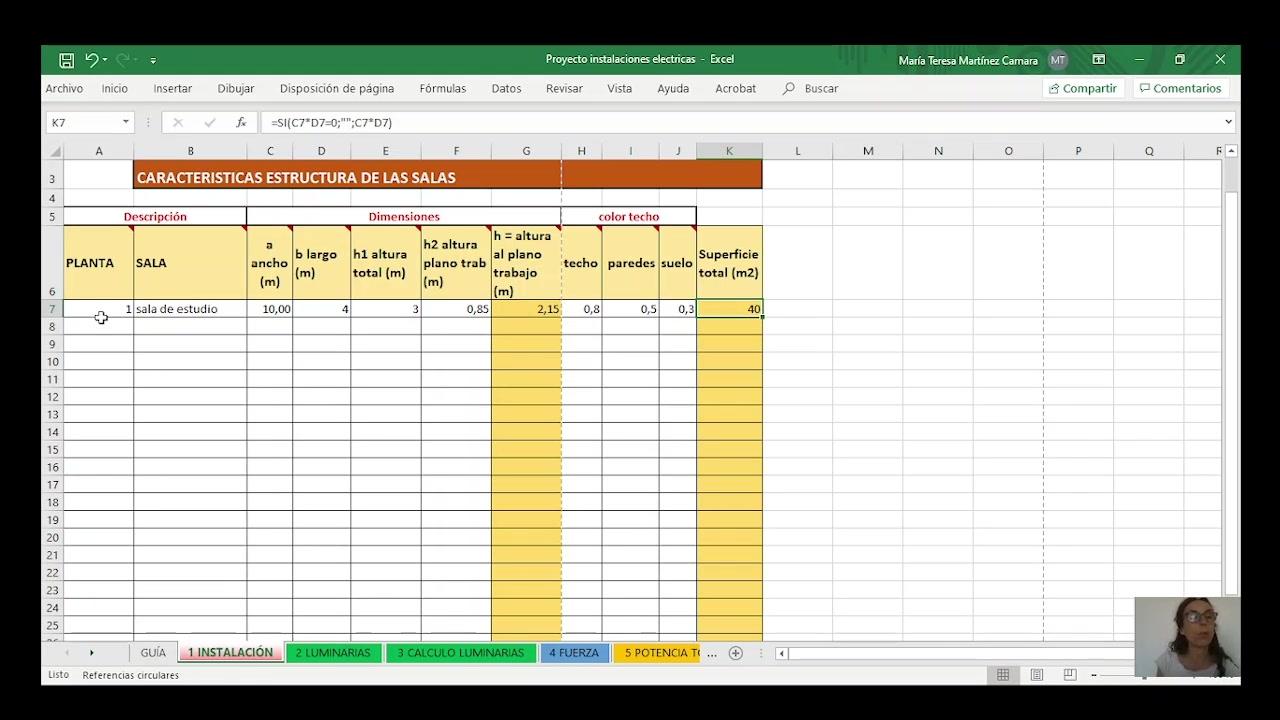The height and width of the screenshot is (720, 1280).
Task: Open the Acrobat tab
Action: (x=736, y=88)
